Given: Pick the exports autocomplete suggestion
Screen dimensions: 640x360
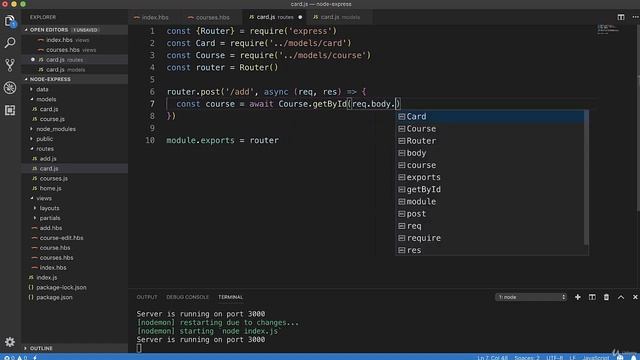Looking at the screenshot, I should [x=490, y=177].
